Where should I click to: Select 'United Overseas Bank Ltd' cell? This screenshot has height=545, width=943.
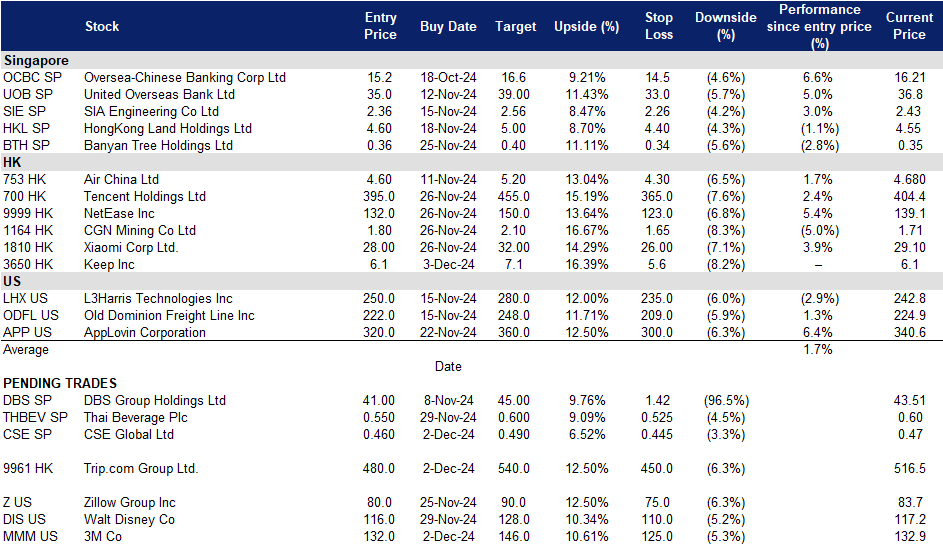pyautogui.click(x=159, y=94)
